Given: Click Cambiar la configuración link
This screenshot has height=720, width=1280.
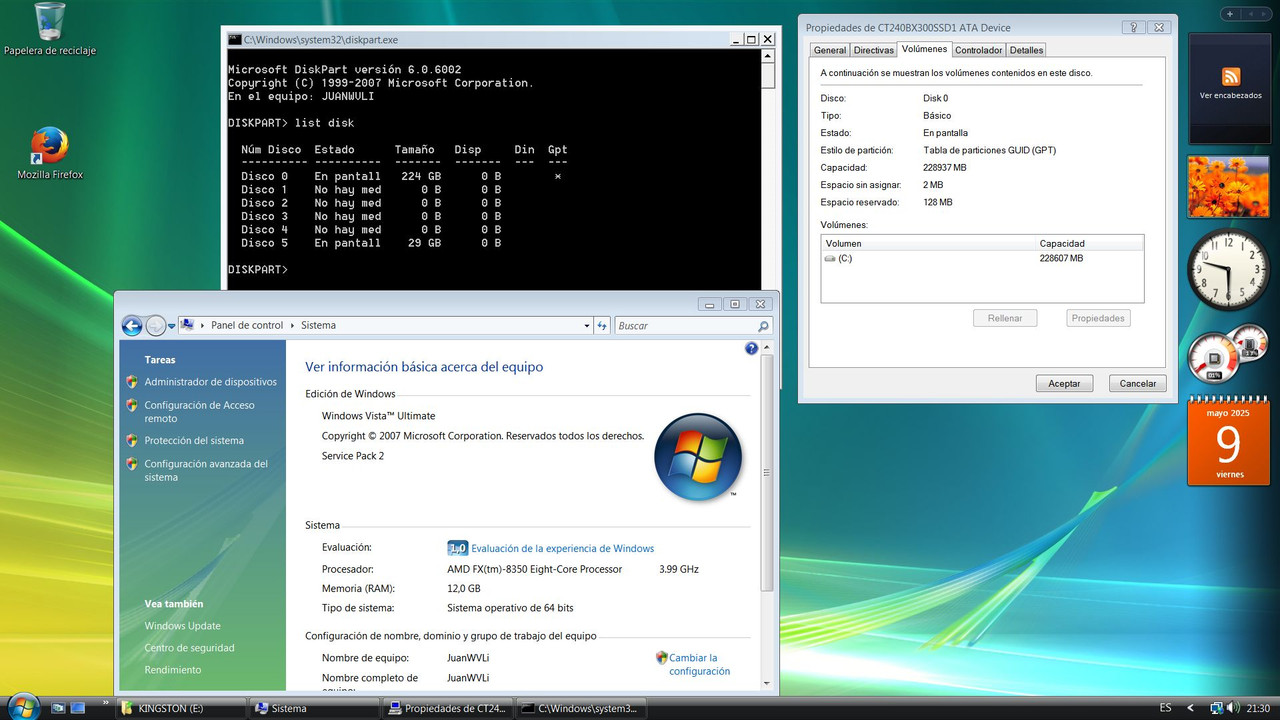Looking at the screenshot, I should click(x=699, y=665).
